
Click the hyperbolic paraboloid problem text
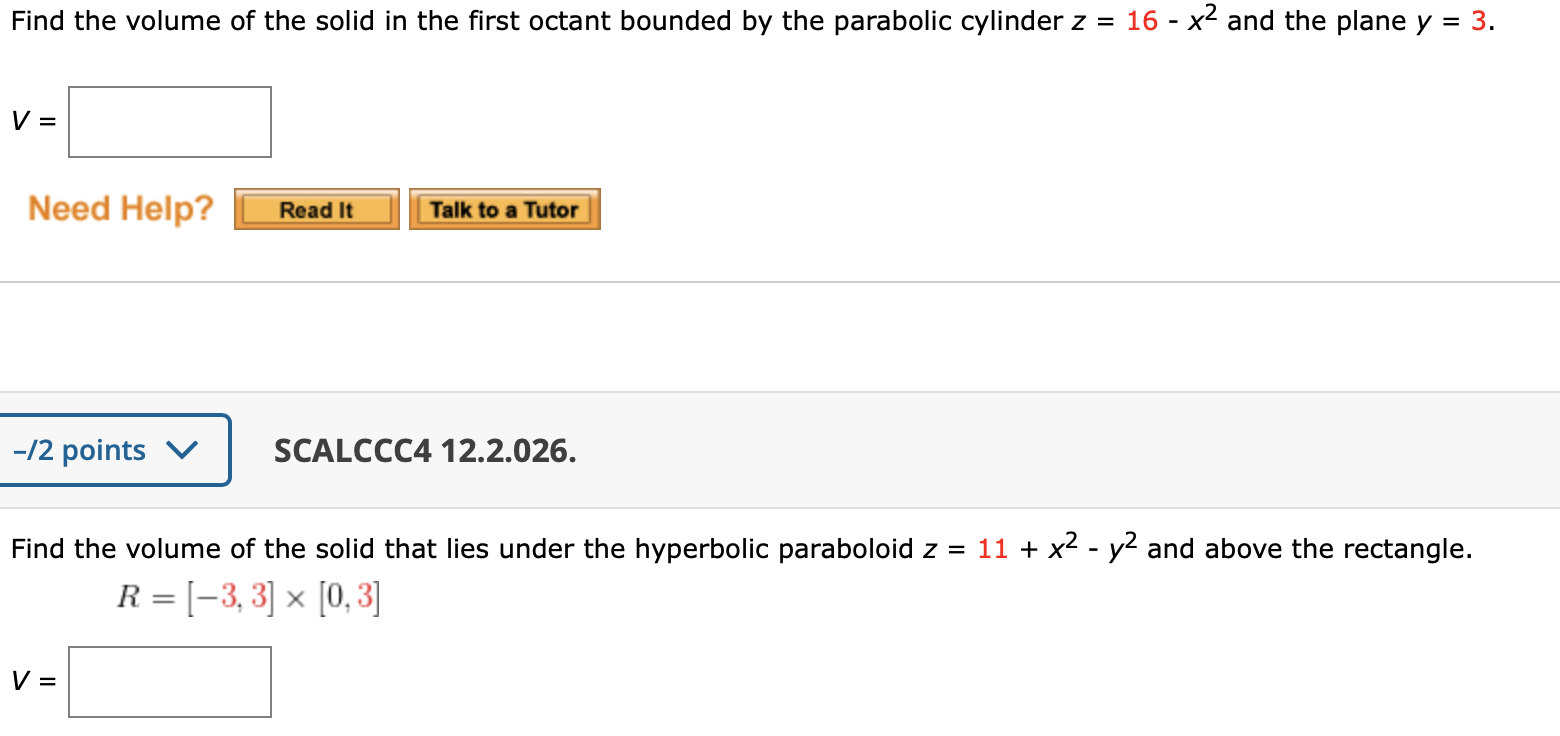point(740,547)
